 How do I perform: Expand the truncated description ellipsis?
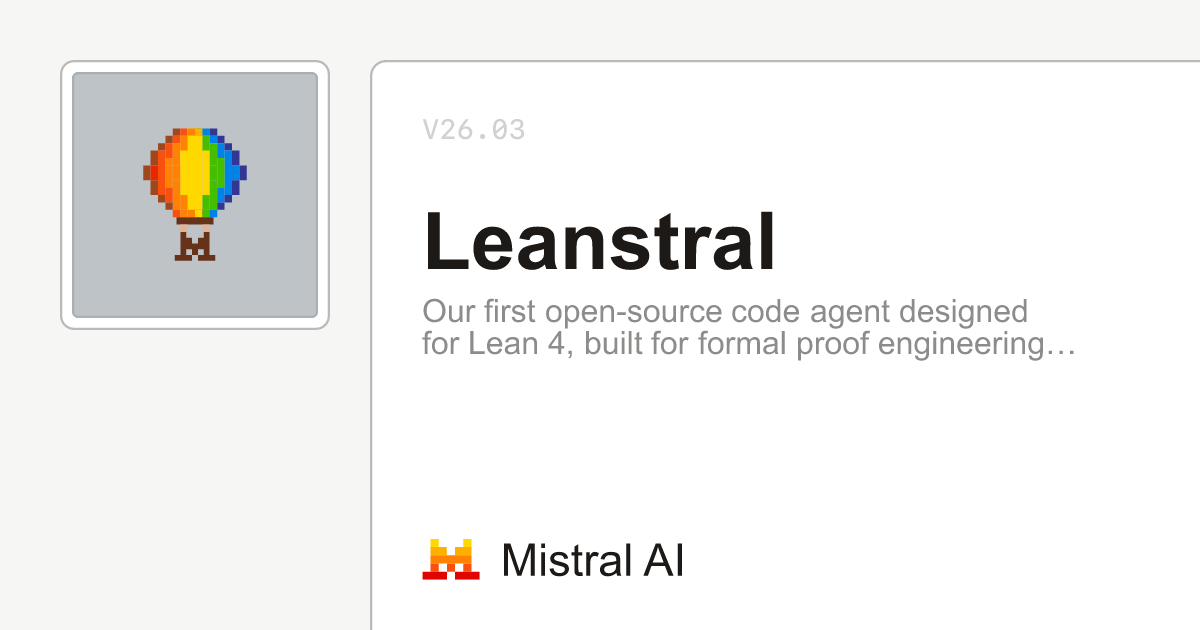point(1065,347)
